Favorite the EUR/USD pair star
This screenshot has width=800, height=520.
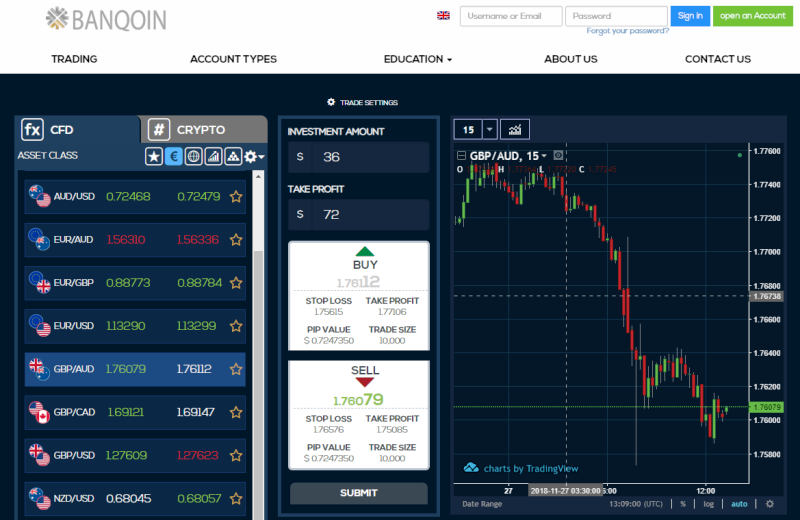pyautogui.click(x=236, y=326)
